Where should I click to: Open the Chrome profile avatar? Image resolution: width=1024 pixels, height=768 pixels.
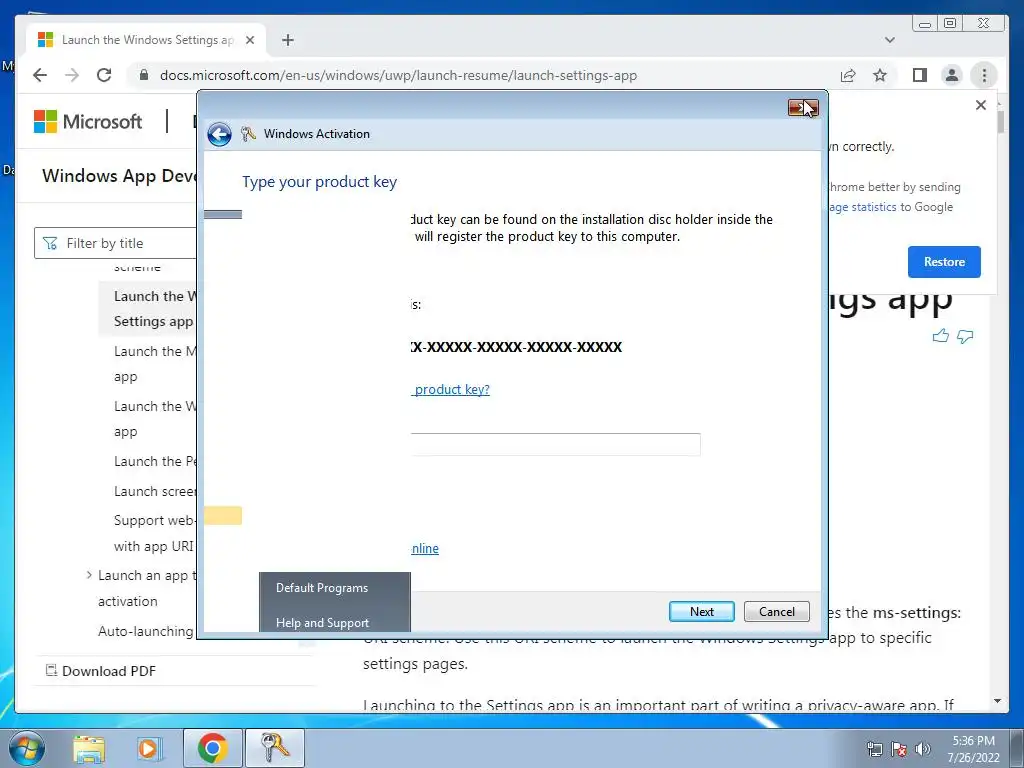(952, 75)
